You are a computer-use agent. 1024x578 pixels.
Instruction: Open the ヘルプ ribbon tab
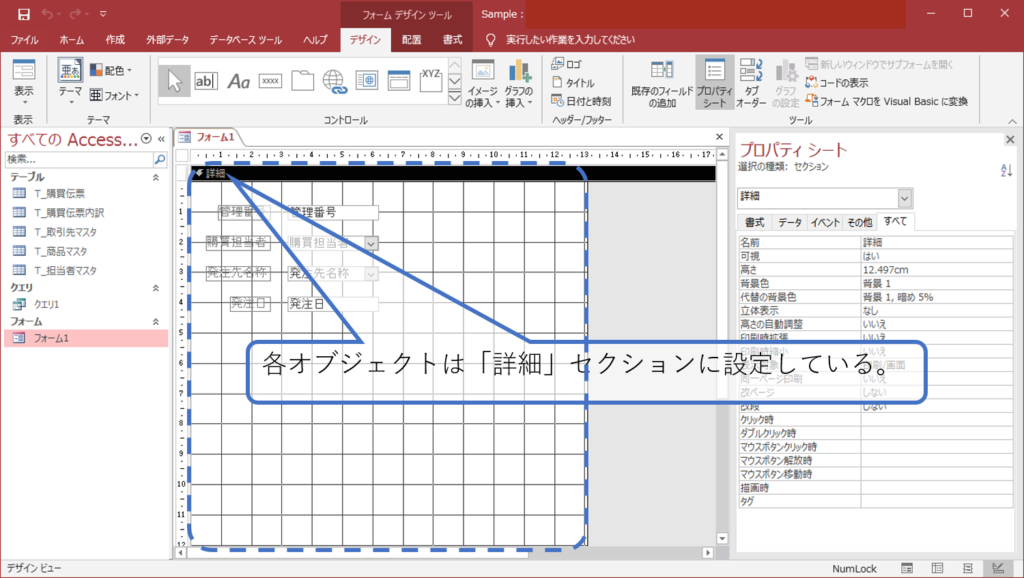[315, 40]
